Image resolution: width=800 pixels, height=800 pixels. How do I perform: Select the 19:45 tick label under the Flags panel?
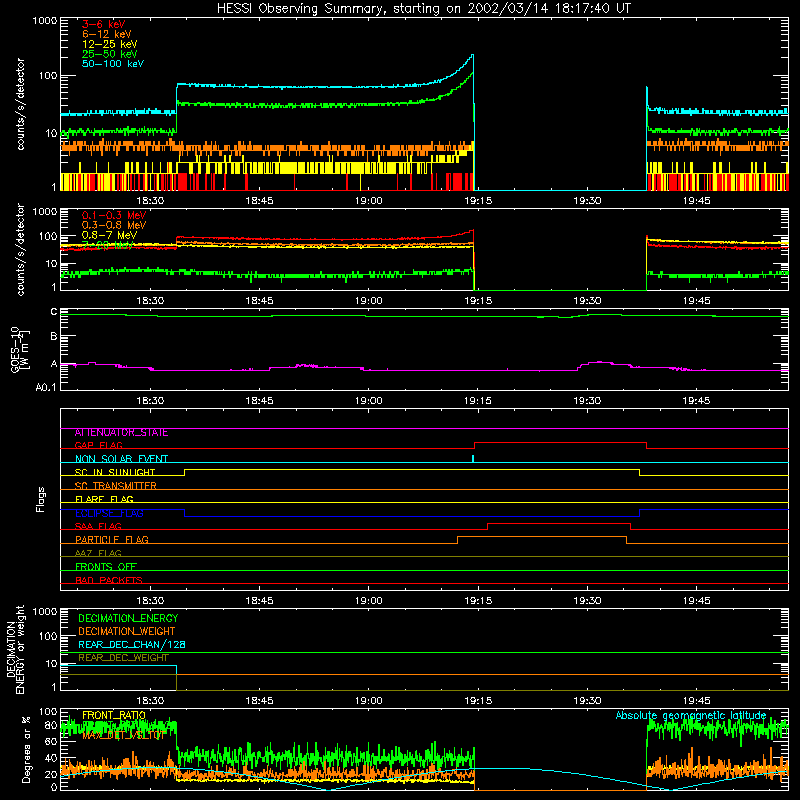[696, 601]
